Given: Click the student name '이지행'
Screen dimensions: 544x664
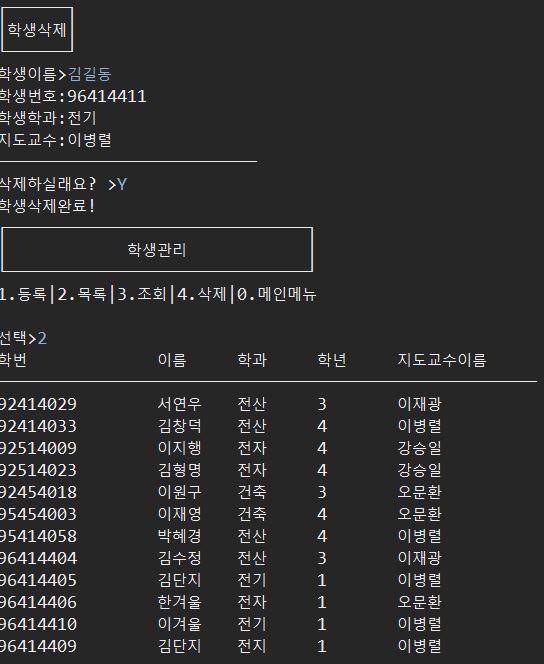Looking at the screenshot, I should click(179, 448).
